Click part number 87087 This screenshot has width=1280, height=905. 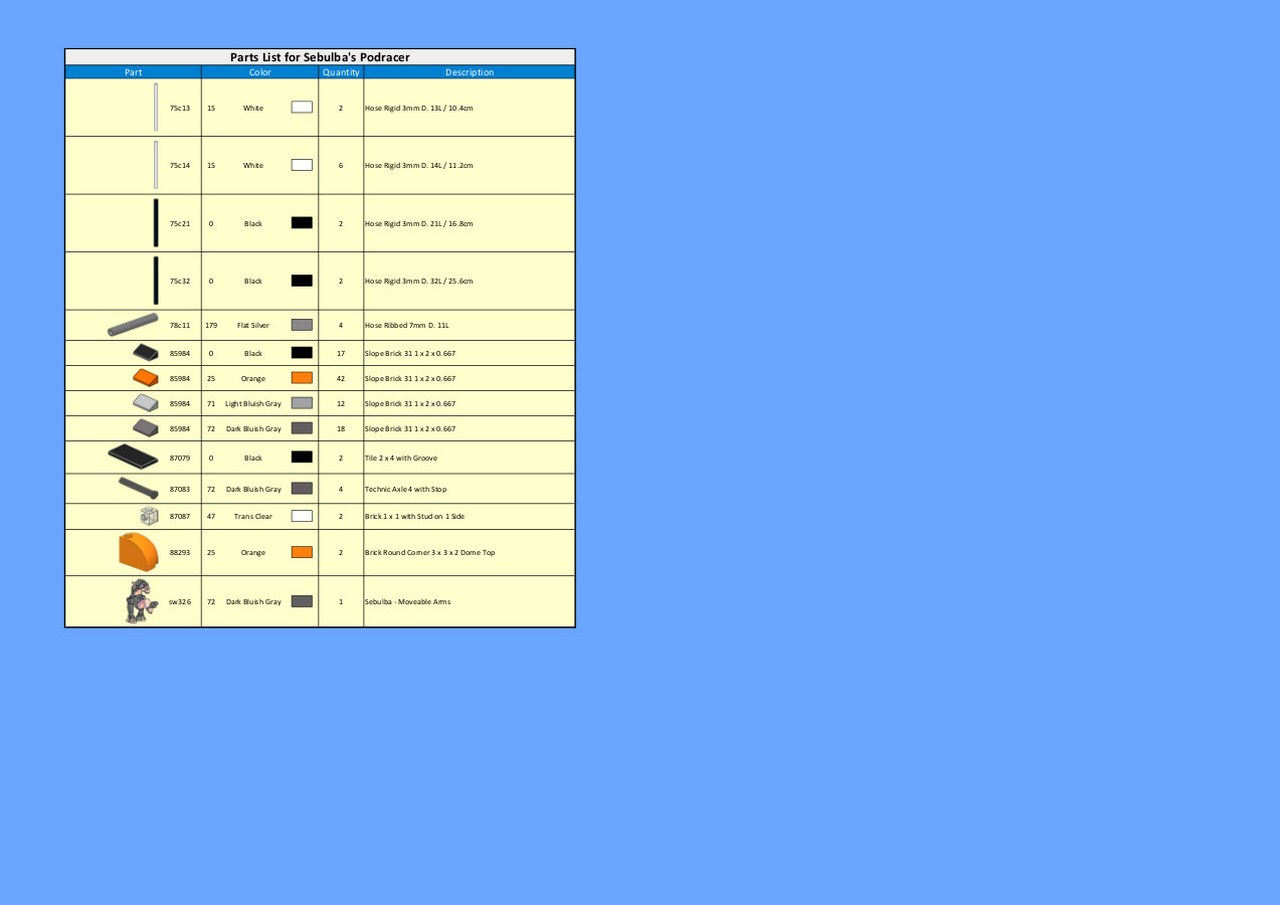[180, 517]
